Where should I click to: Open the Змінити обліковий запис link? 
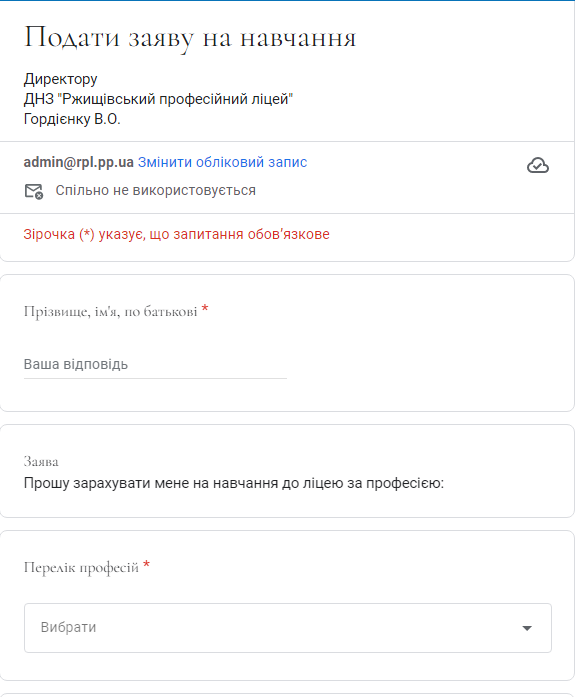tap(222, 162)
